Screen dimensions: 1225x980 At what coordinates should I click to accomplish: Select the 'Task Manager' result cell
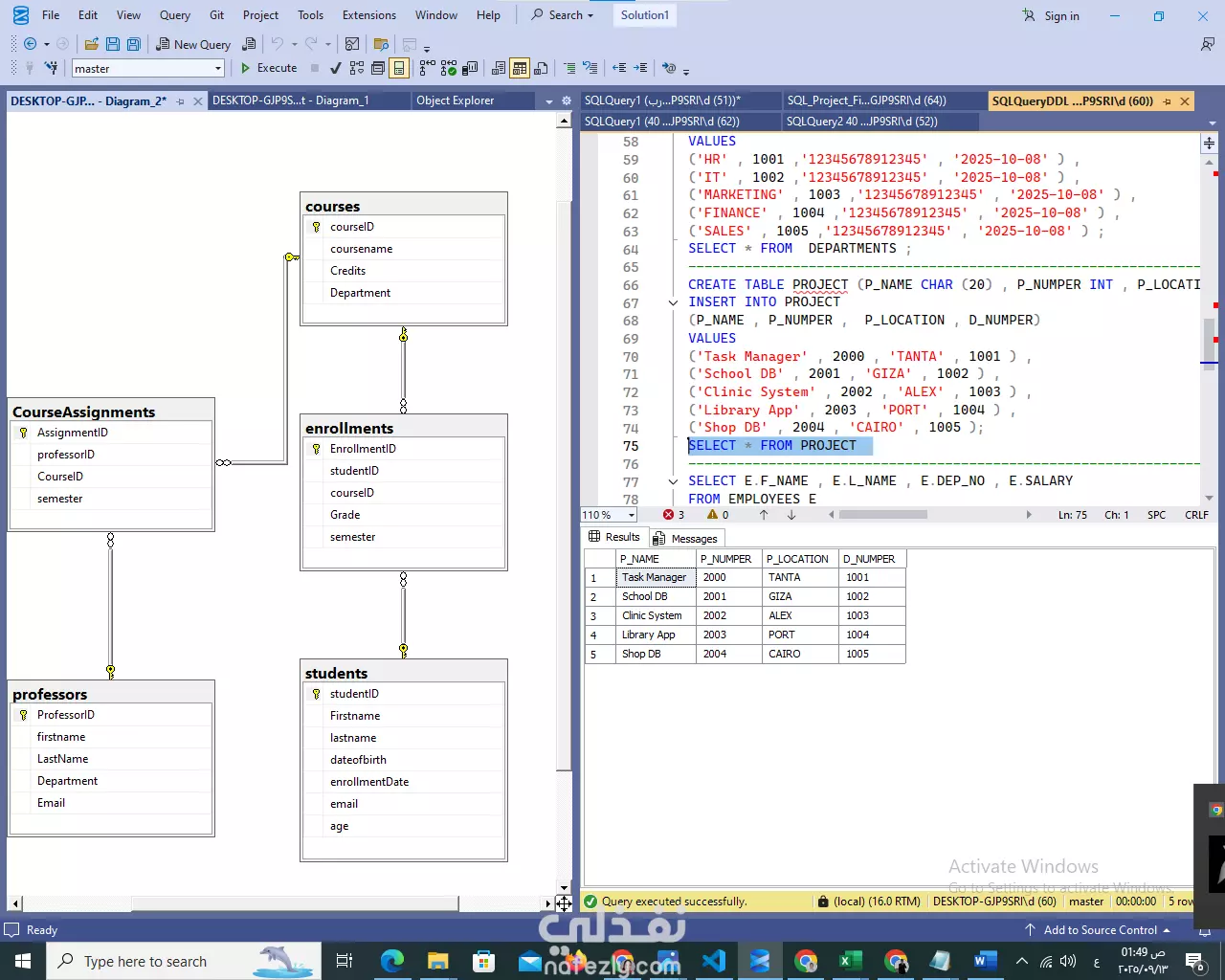(x=656, y=577)
